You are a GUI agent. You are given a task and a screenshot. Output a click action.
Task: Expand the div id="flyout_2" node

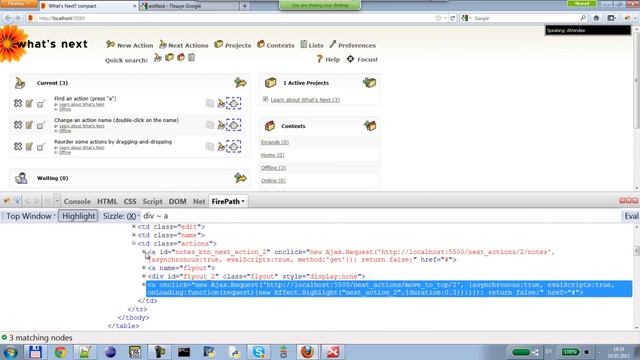[144, 276]
